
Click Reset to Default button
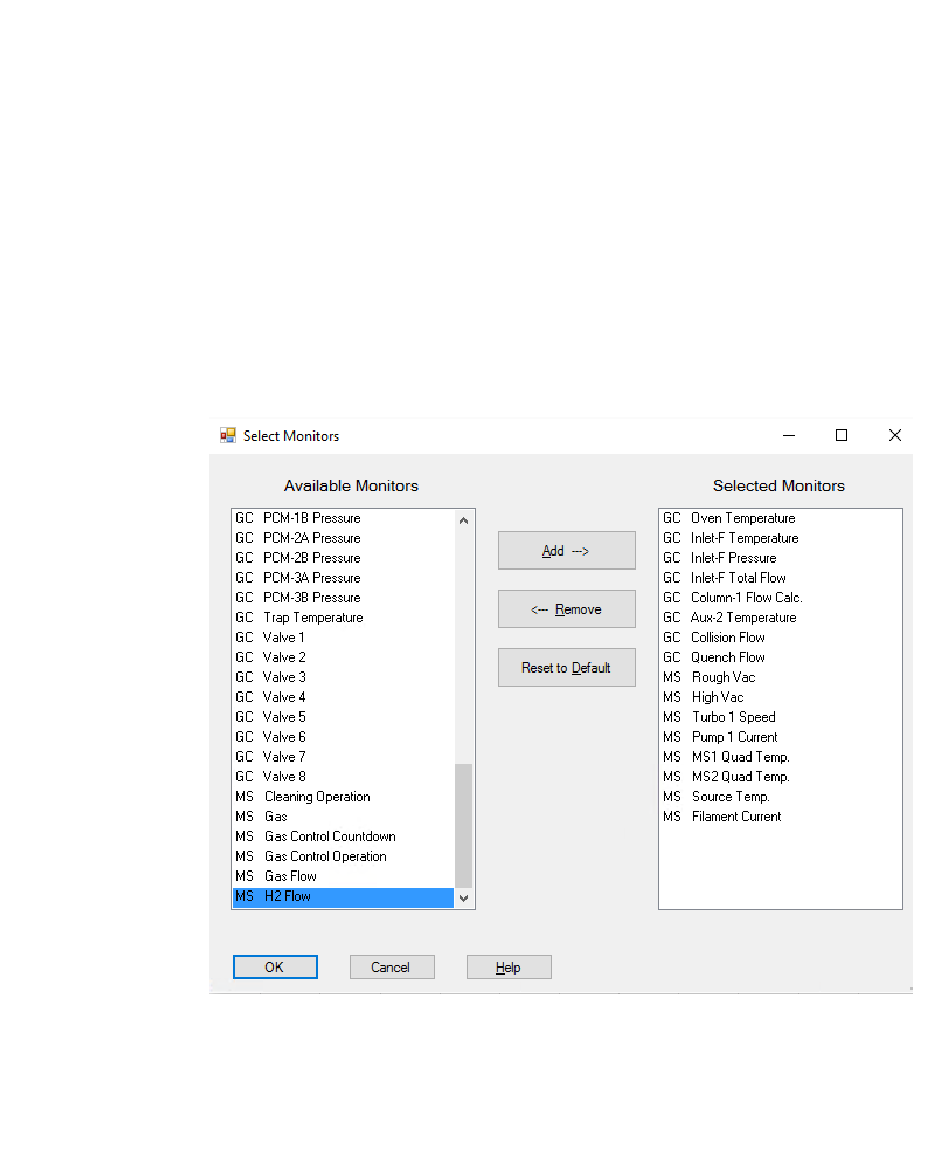pos(566,668)
